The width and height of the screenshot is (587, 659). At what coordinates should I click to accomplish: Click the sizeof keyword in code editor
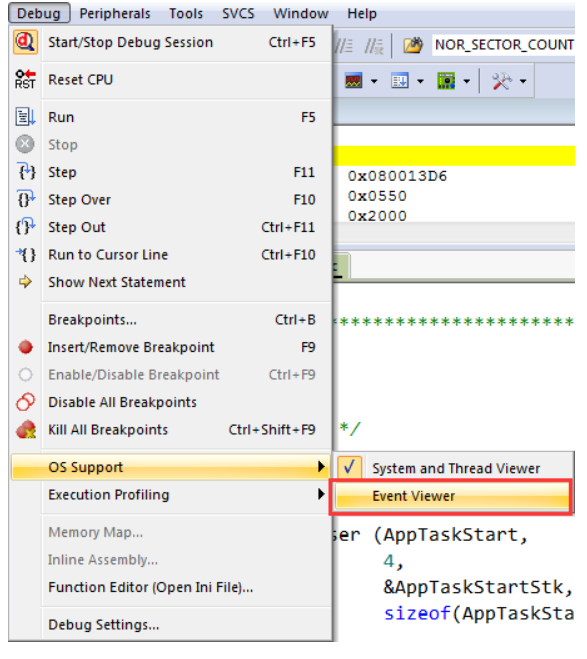418,613
